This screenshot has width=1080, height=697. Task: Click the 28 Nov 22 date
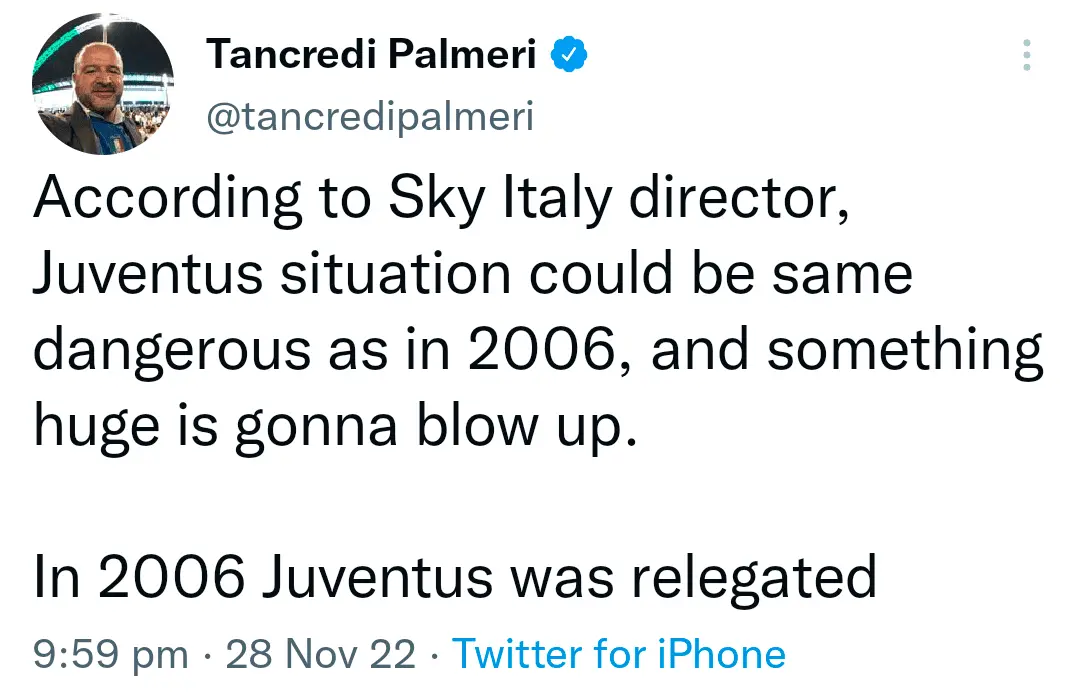(x=320, y=654)
